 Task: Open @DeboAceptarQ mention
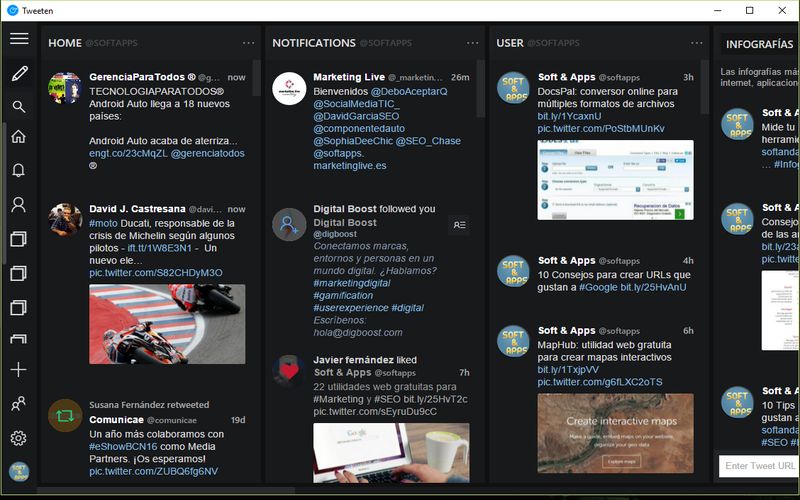[x=409, y=91]
